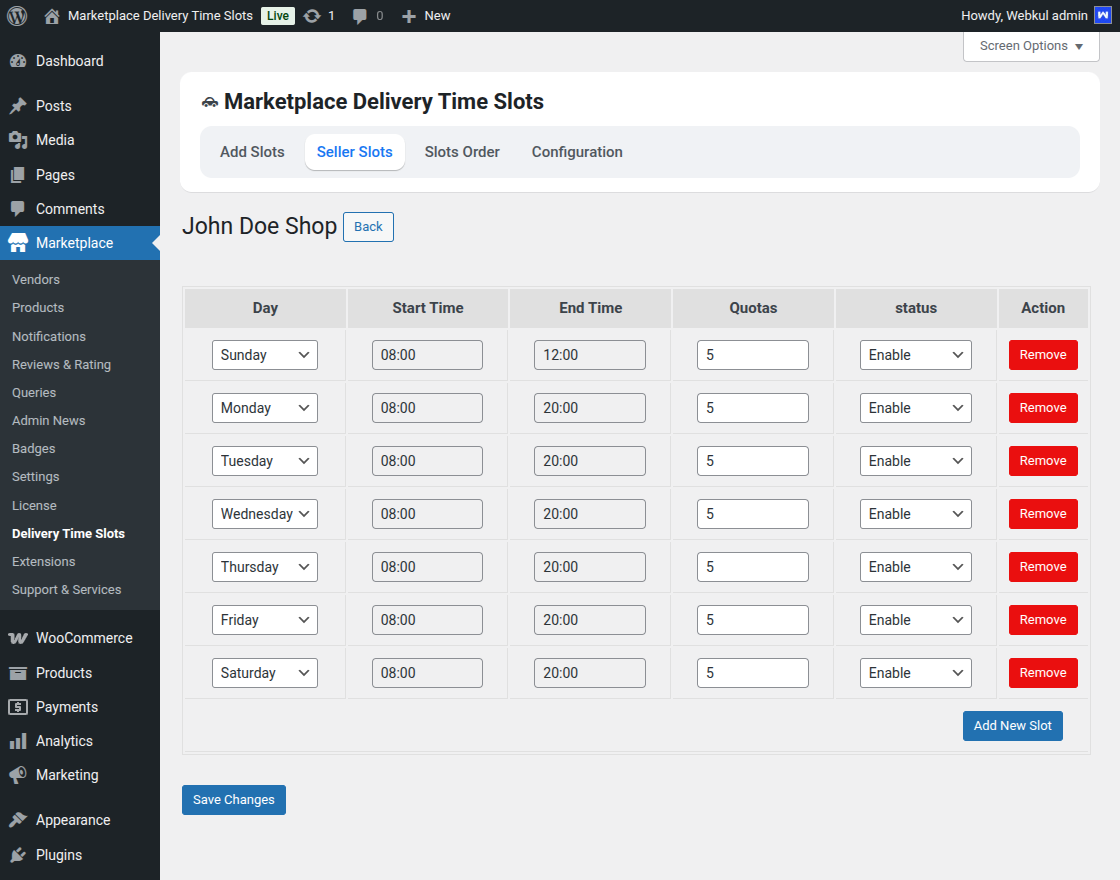The width and height of the screenshot is (1120, 880).
Task: Click the Media sidebar icon
Action: tap(18, 140)
